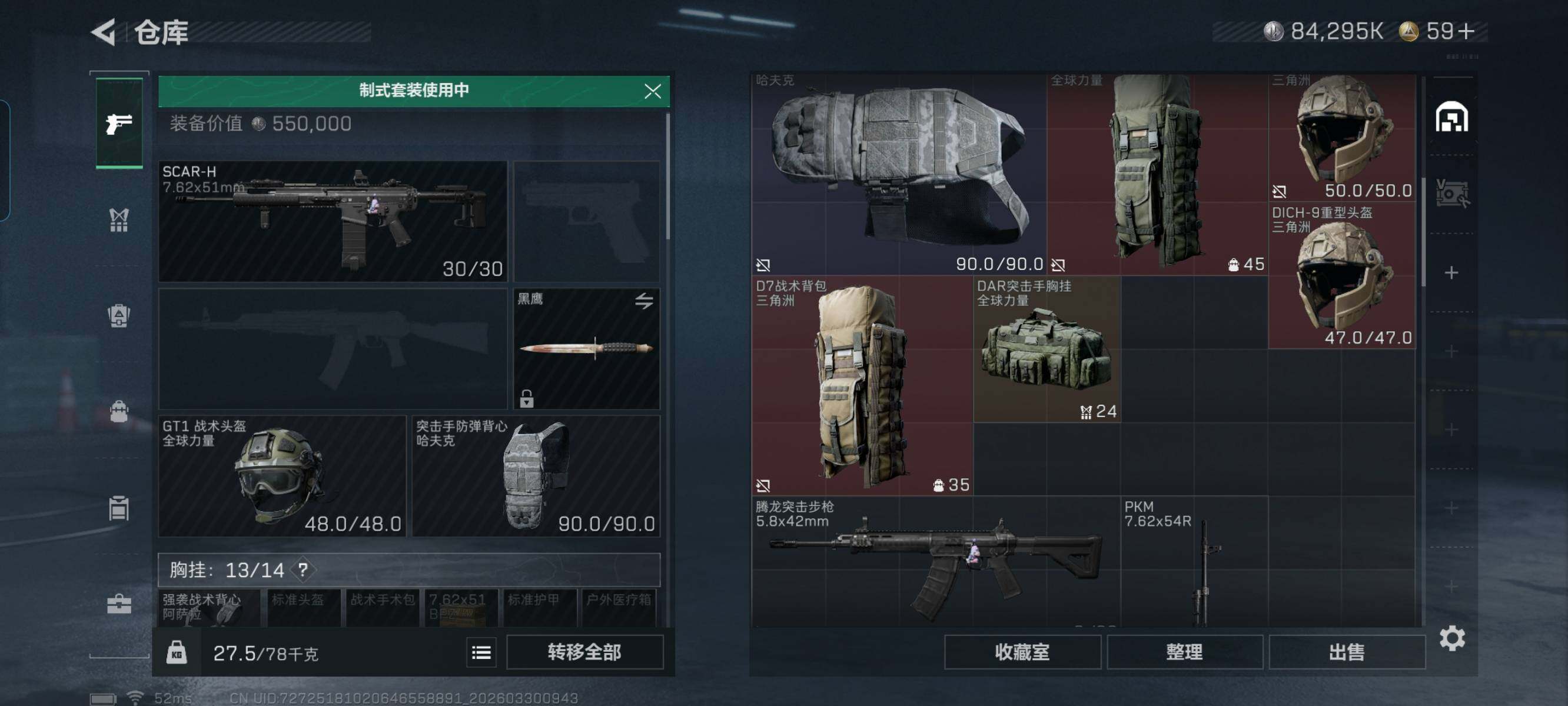The height and width of the screenshot is (706, 1568).
Task: Open the backpack category icon in sidebar
Action: tap(119, 412)
